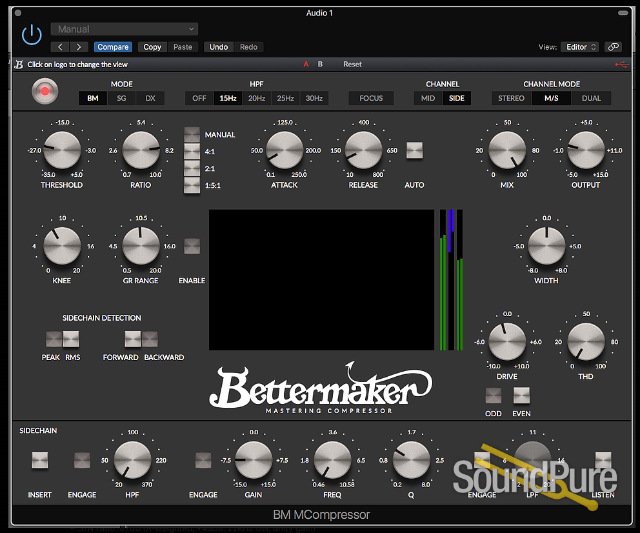Viewport: 640px width, 533px height.
Task: Select the 2:1 ratio switch
Action: point(192,168)
